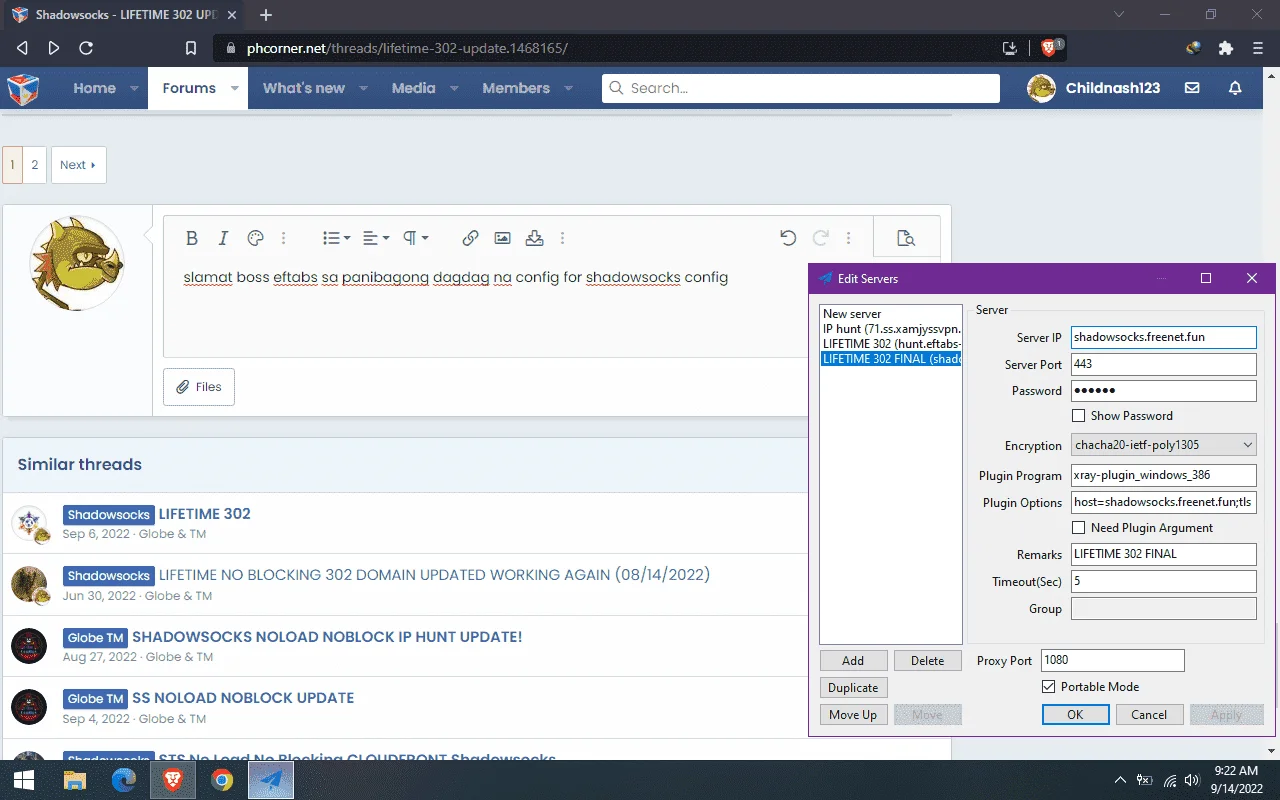Click the Duplicate server button
The height and width of the screenshot is (800, 1280).
click(853, 688)
